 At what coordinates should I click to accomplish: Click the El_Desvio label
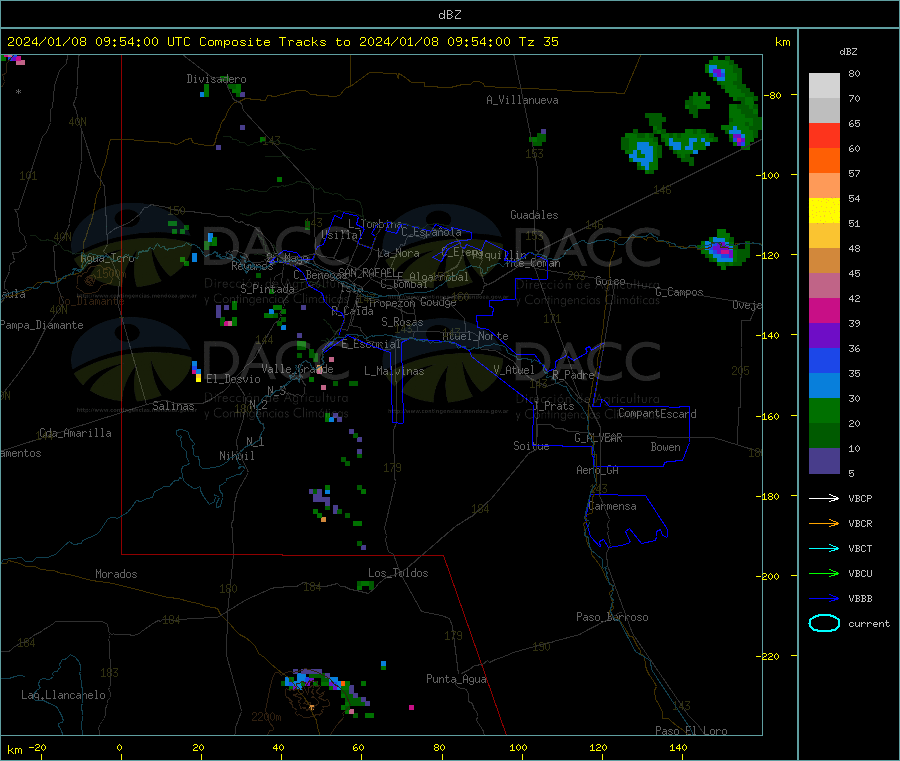click(233, 379)
